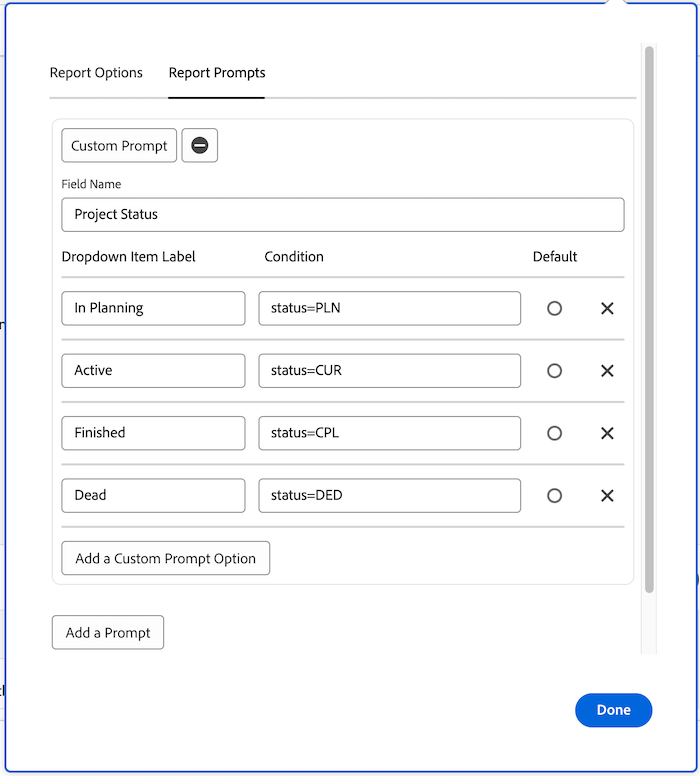Switch to the Report Options tab
Viewport: 700px width, 776px height.
[x=96, y=73]
